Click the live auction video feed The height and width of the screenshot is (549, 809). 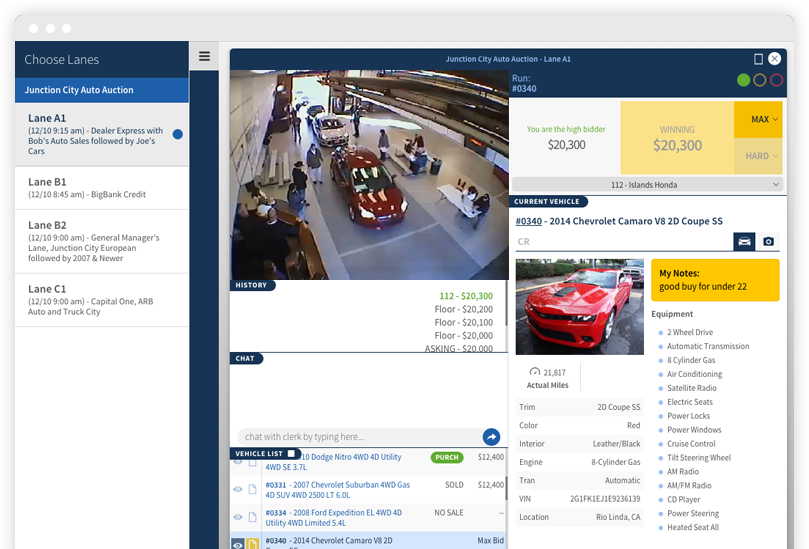369,175
